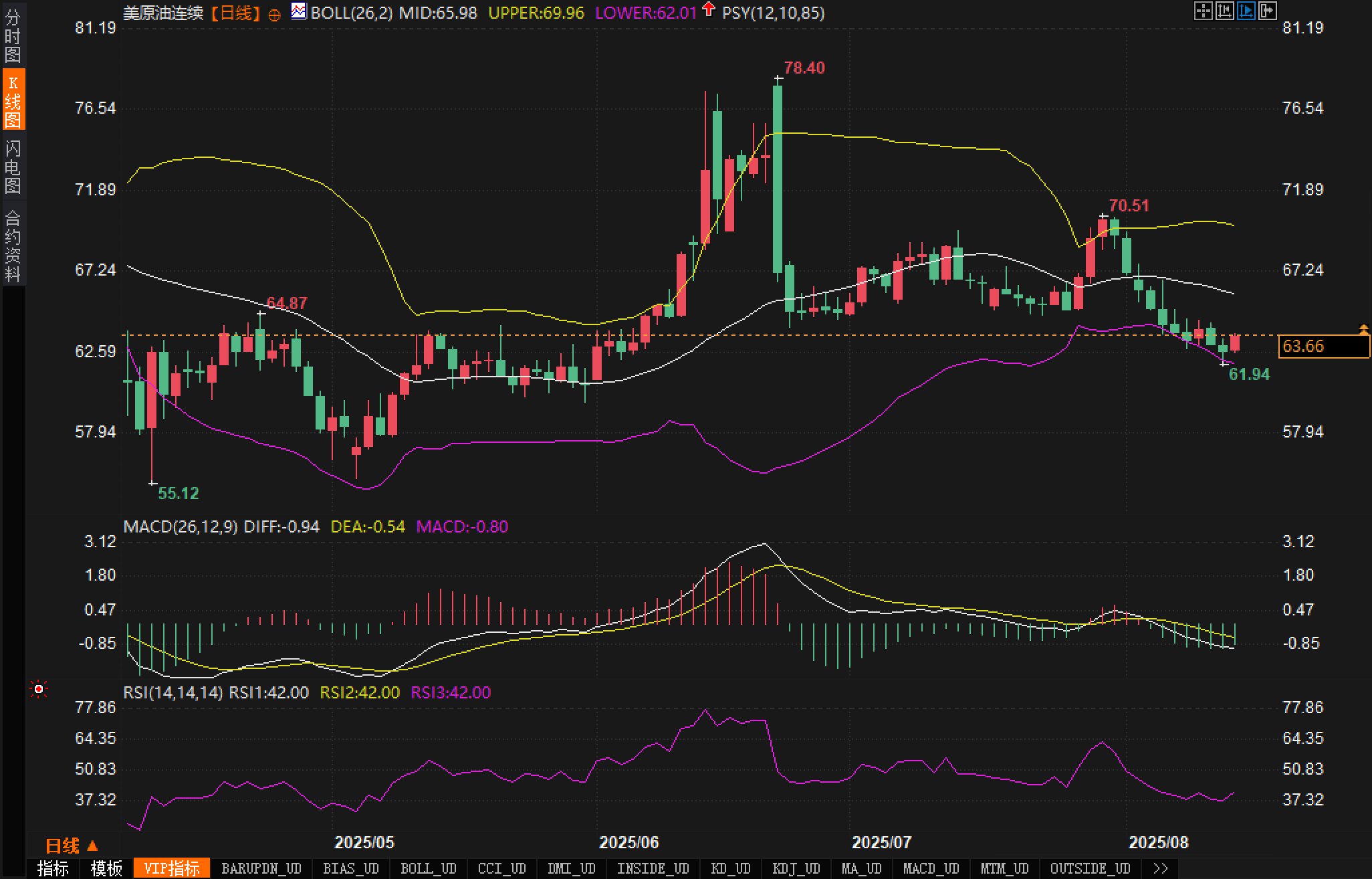Toggle the blue highlighted axis play icon
1372x879 pixels.
1246,11
